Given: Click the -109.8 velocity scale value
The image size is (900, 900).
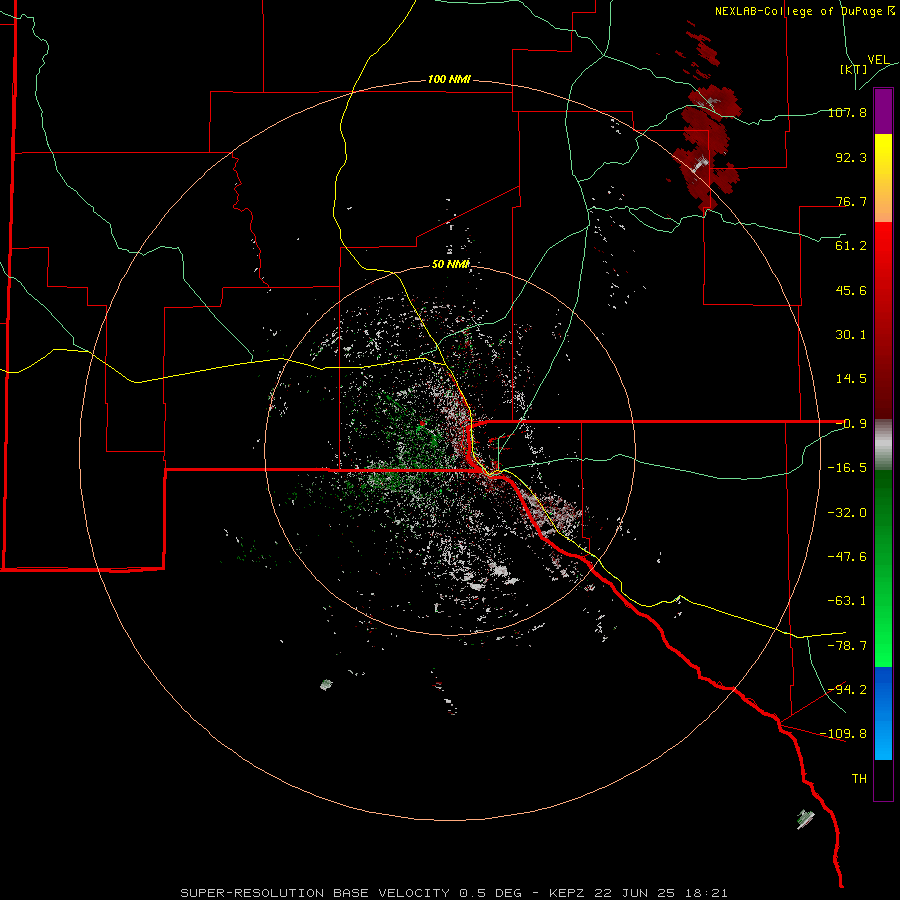Looking at the screenshot, I should pos(844,734).
